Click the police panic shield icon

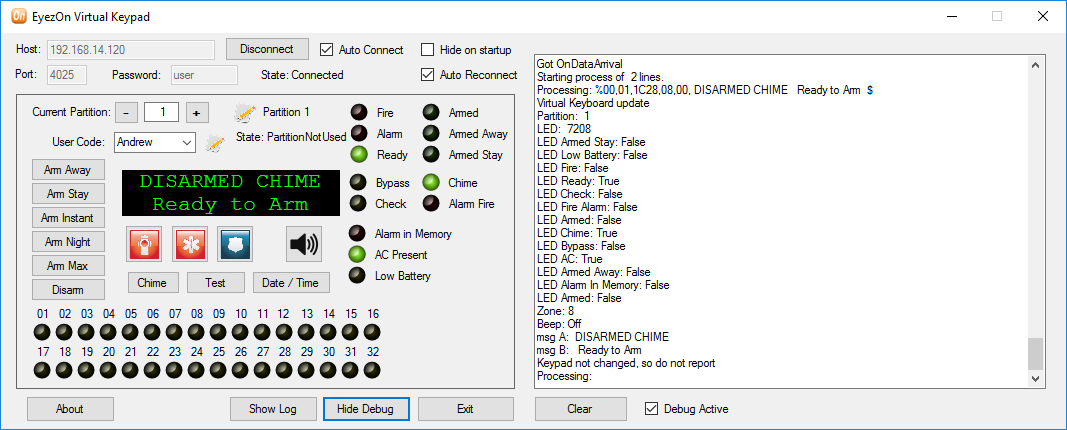pos(235,244)
